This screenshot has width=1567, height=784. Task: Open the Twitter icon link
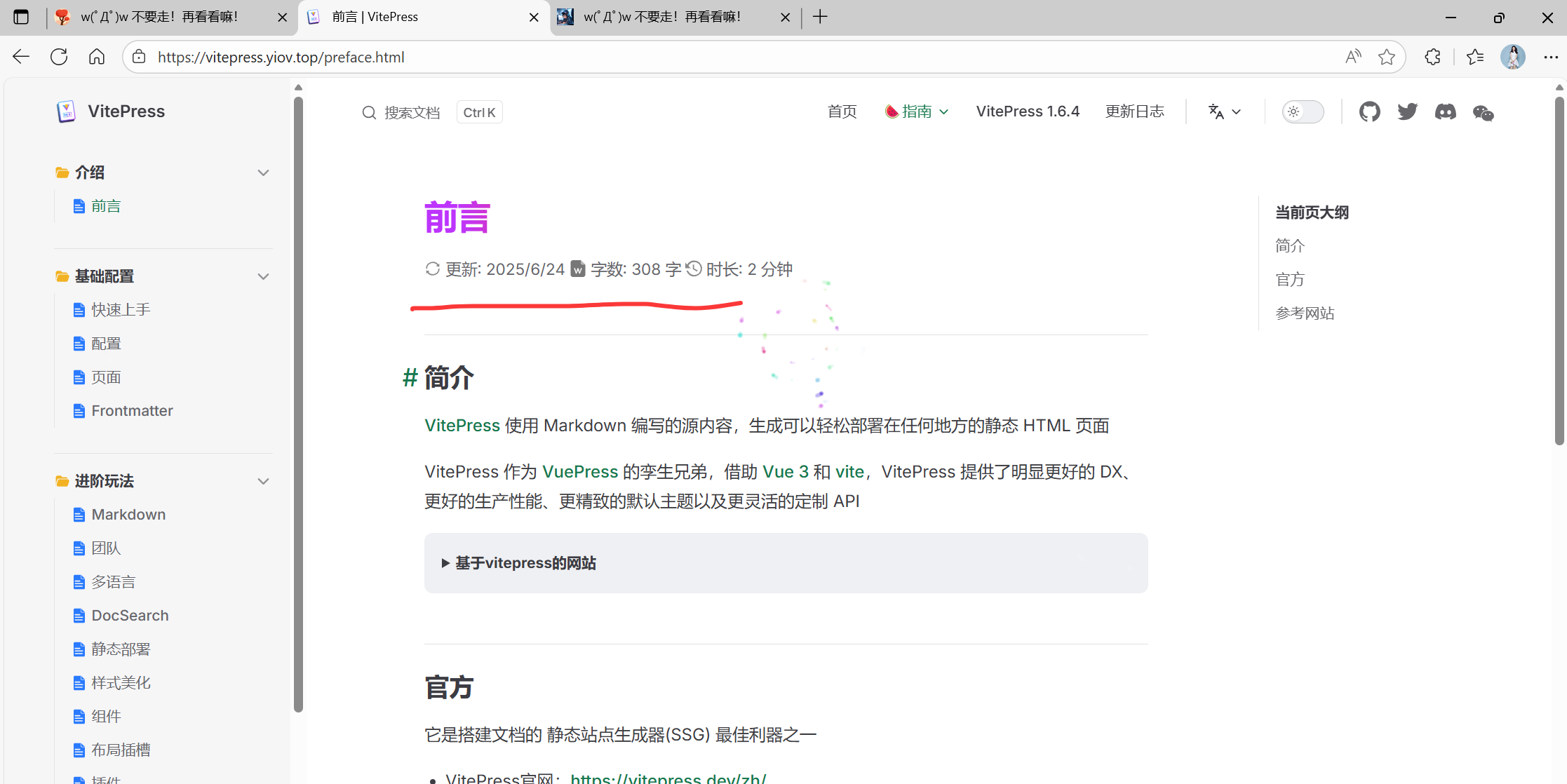pyautogui.click(x=1407, y=111)
